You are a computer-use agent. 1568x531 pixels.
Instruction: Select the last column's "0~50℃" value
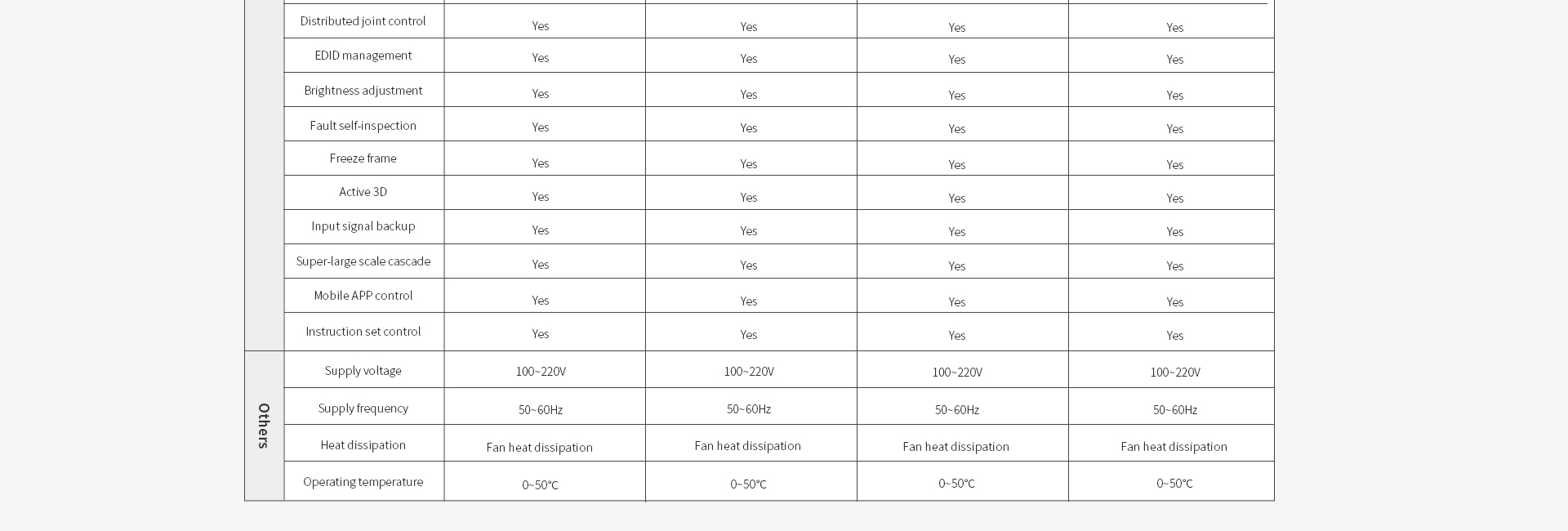point(1174,484)
